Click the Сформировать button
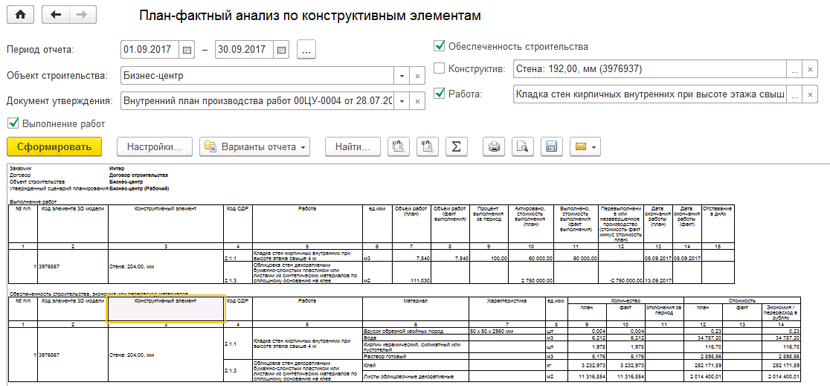Image resolution: width=830 pixels, height=386 pixels. click(x=54, y=147)
